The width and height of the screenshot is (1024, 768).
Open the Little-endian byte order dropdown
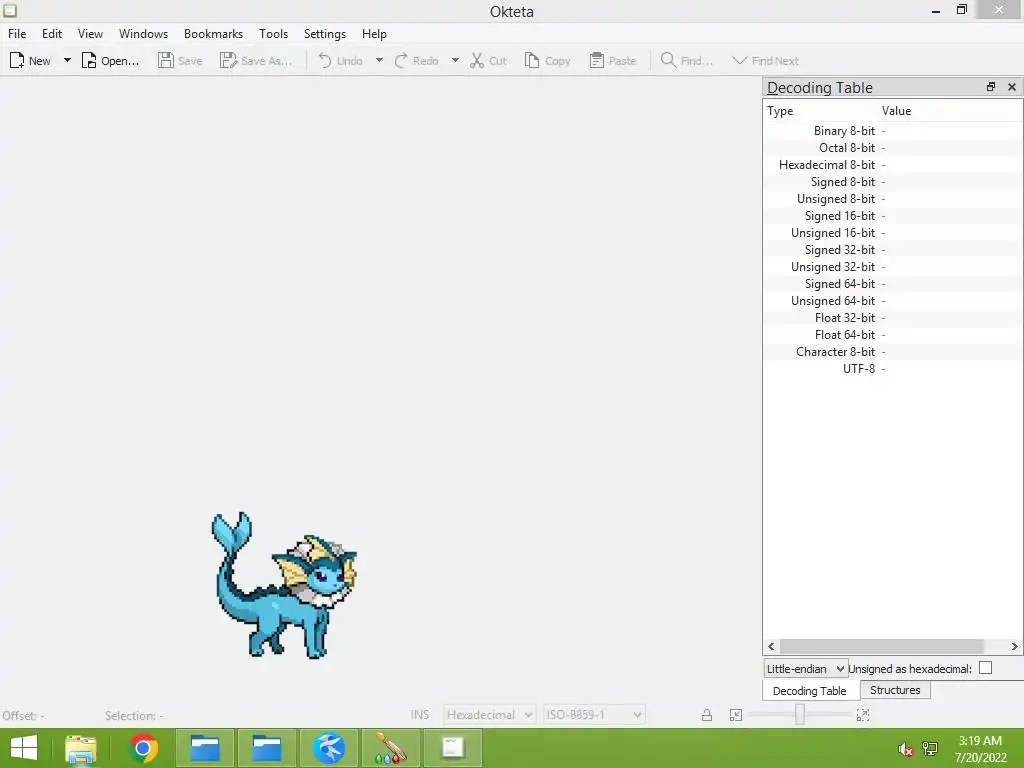(x=806, y=669)
